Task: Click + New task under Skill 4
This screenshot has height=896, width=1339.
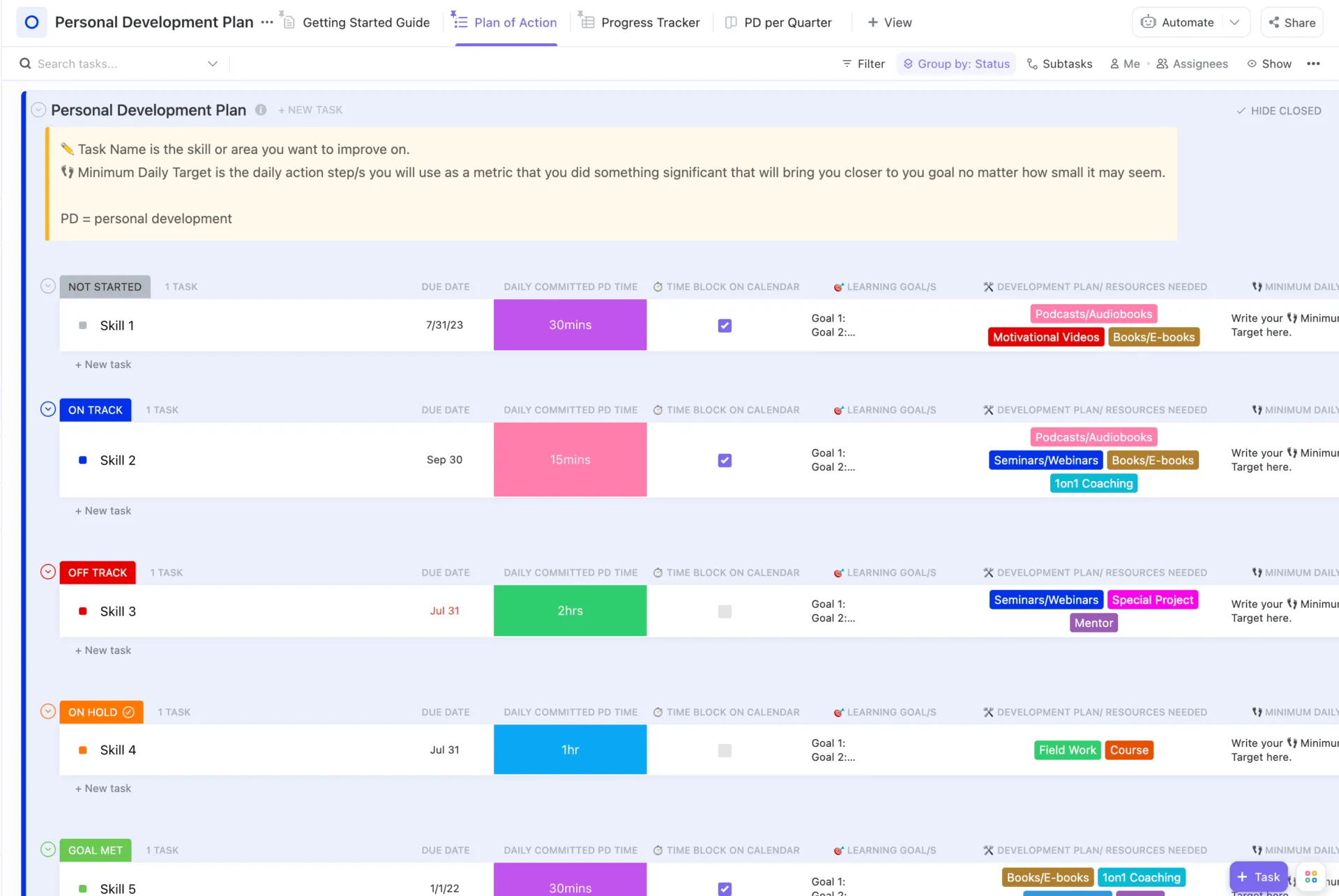Action: pyautogui.click(x=103, y=788)
